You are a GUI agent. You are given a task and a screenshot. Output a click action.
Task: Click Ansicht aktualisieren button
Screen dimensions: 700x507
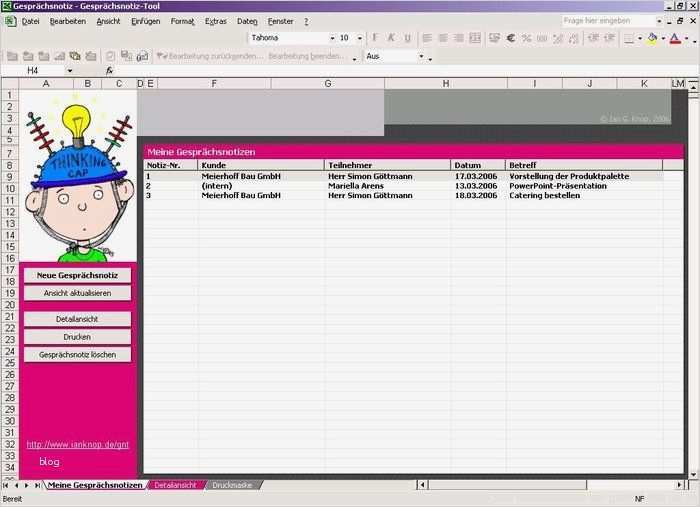(x=77, y=293)
